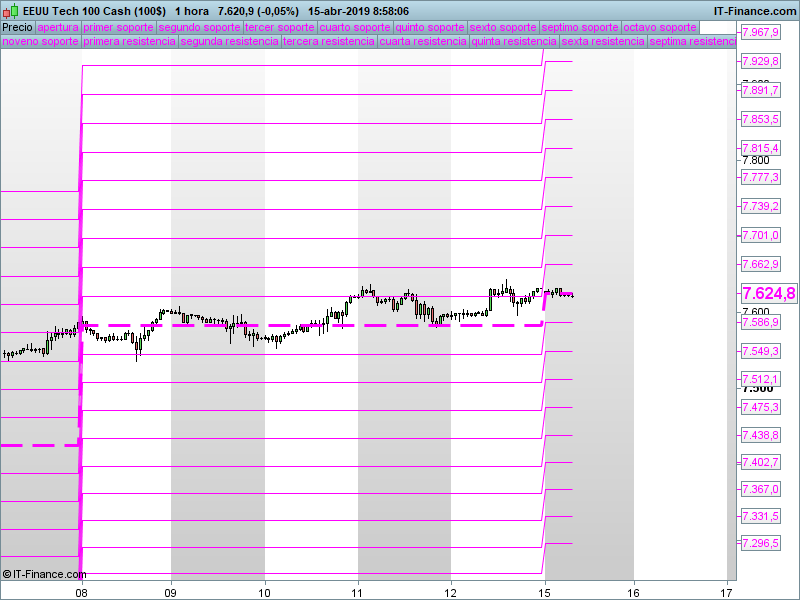Viewport: 800px width, 600px height.
Task: Choose the cuarto soporte label
Action: (355, 28)
